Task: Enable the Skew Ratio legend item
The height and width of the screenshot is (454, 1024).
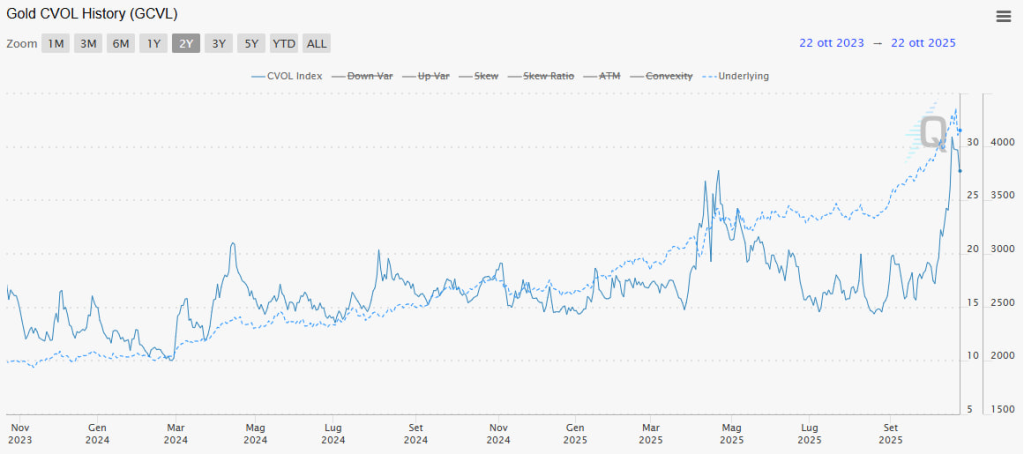Action: [x=547, y=76]
